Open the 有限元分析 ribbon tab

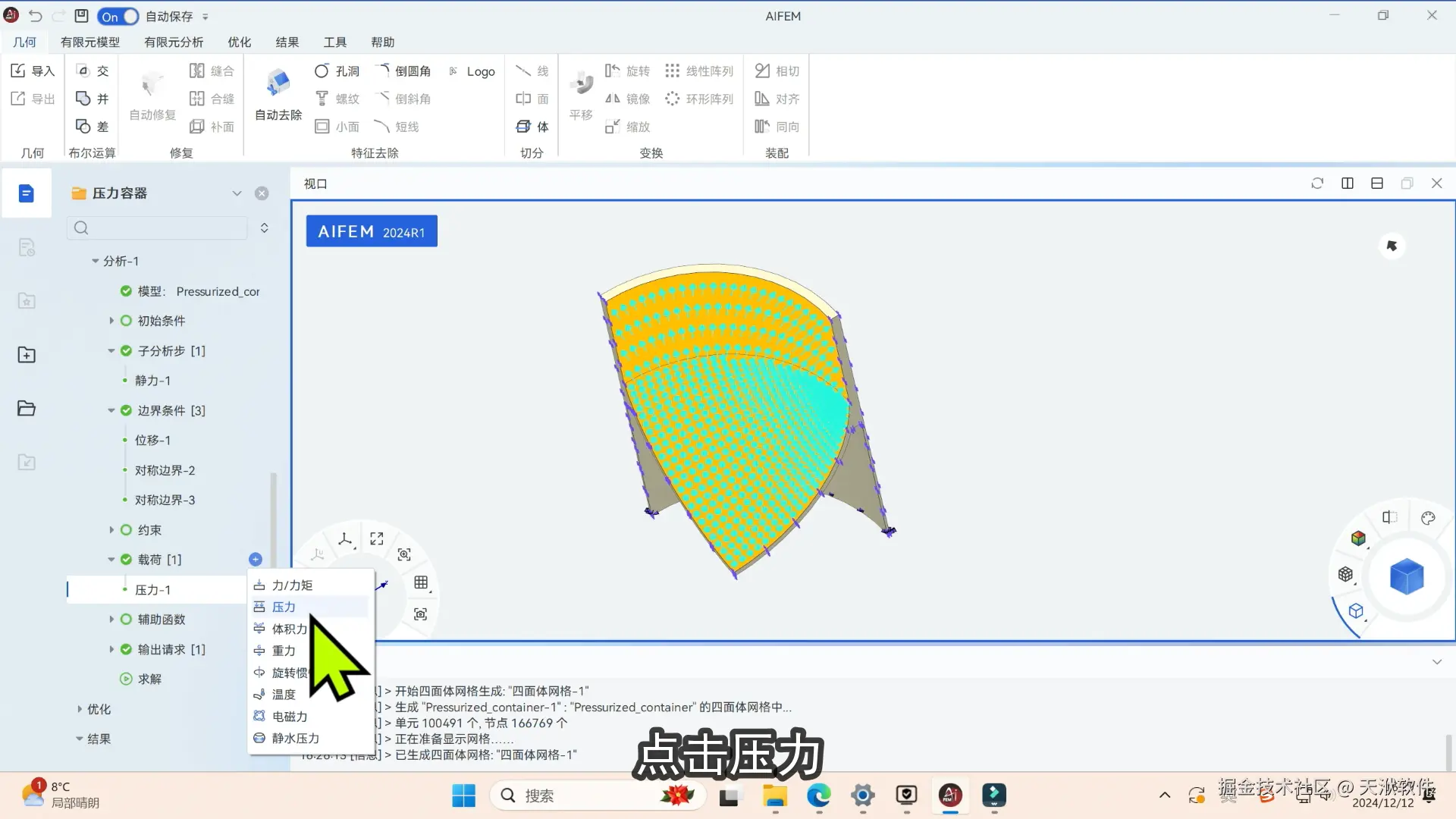(x=174, y=42)
